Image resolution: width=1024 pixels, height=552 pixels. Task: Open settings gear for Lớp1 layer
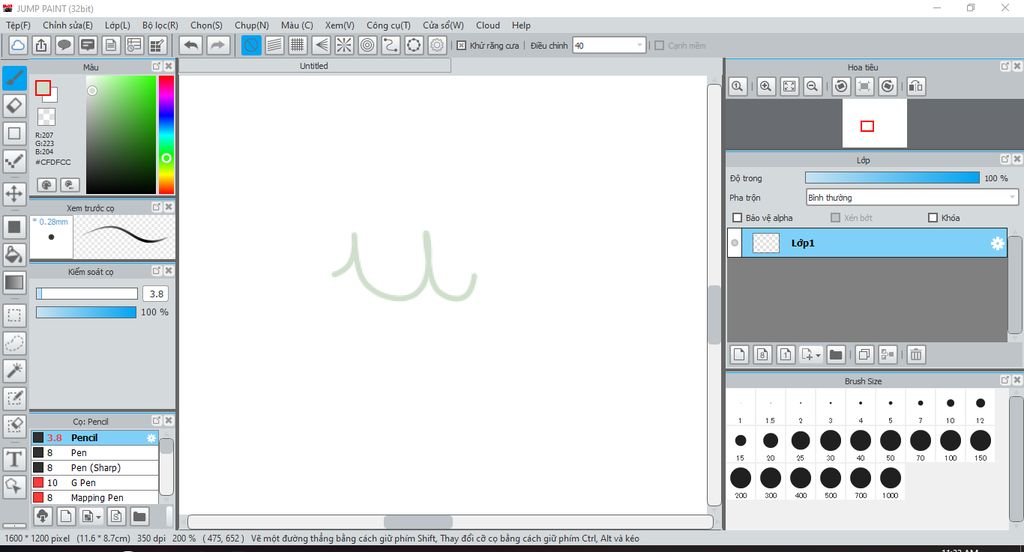997,243
